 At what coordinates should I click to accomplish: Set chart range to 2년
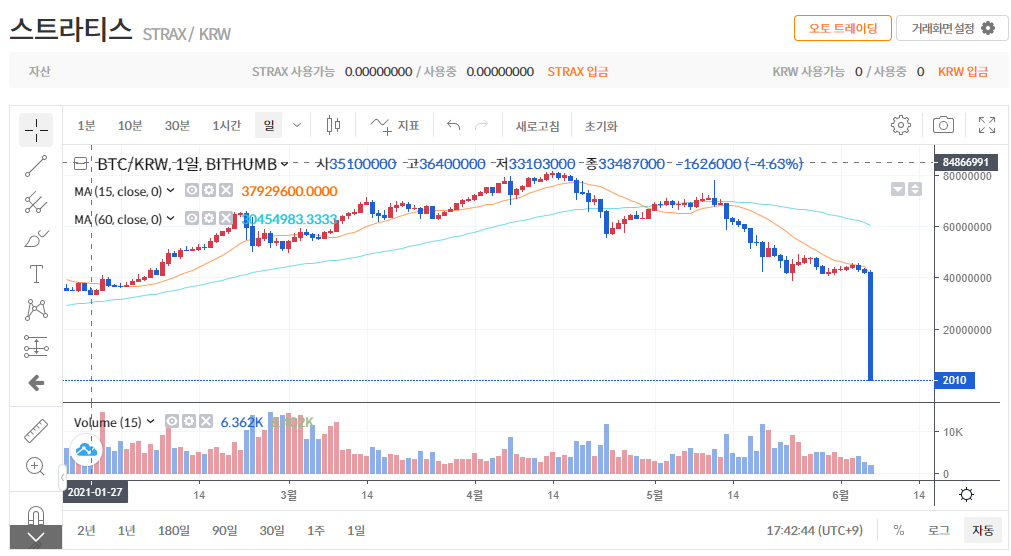click(86, 530)
